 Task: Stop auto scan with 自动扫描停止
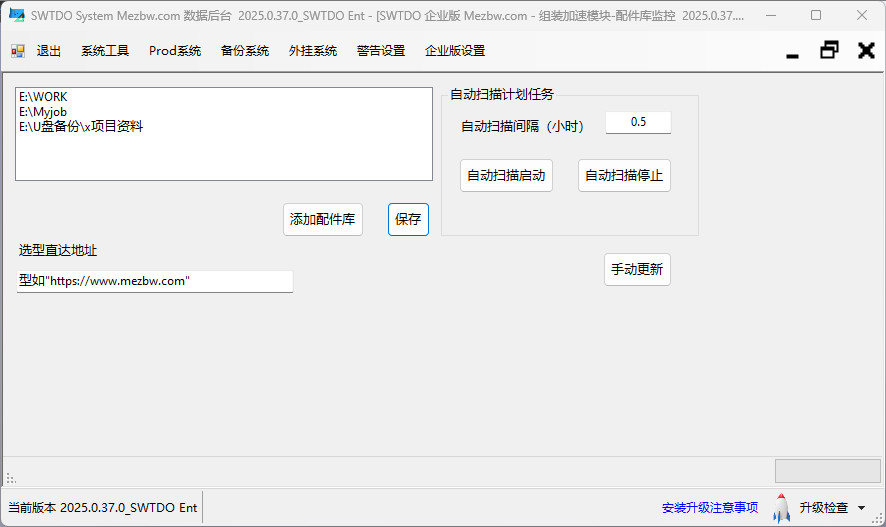[624, 176]
